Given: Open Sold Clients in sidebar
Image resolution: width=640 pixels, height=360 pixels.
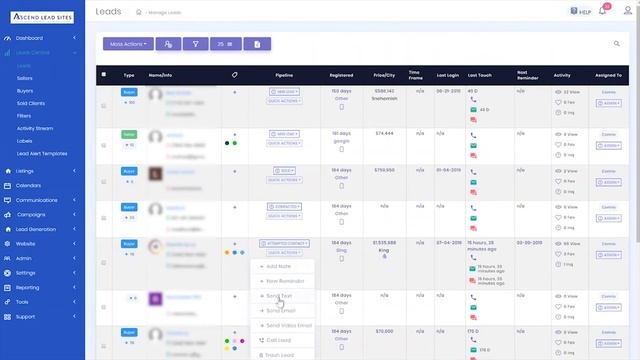Looking at the screenshot, I should [31, 103].
